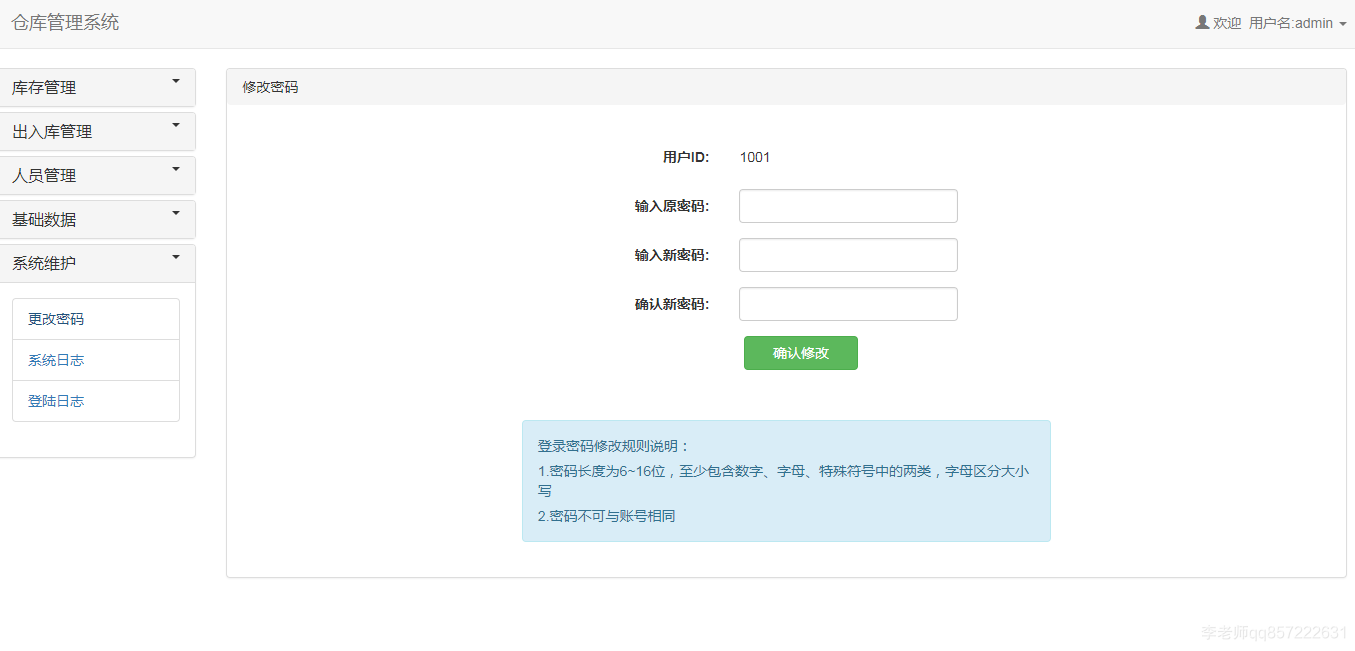Click the user profile icon beside 欢迎

[x=1201, y=22]
